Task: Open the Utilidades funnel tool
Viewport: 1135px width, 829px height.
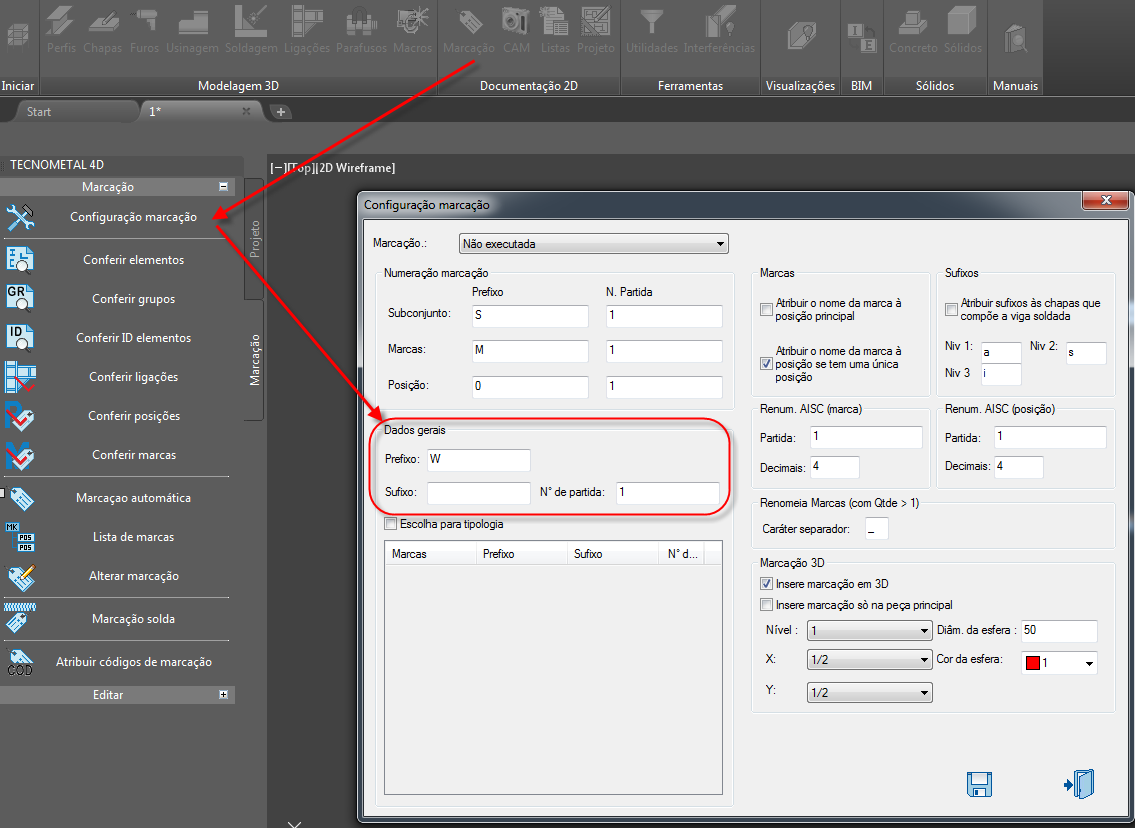Action: tap(651, 30)
